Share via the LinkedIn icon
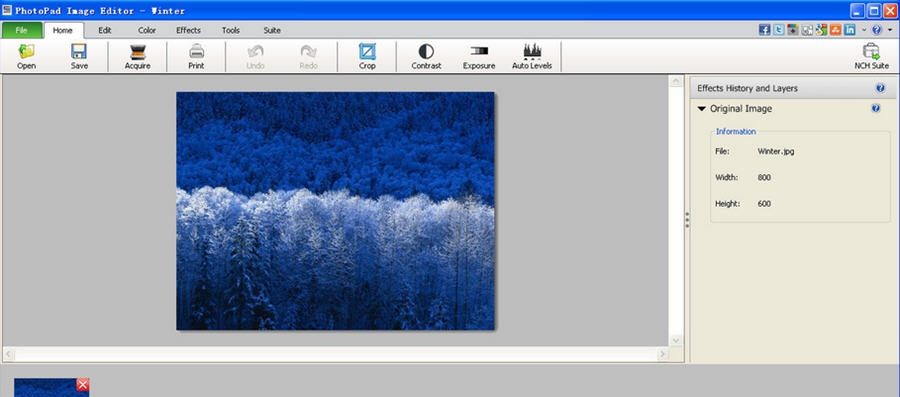900x397 pixels. 850,30
